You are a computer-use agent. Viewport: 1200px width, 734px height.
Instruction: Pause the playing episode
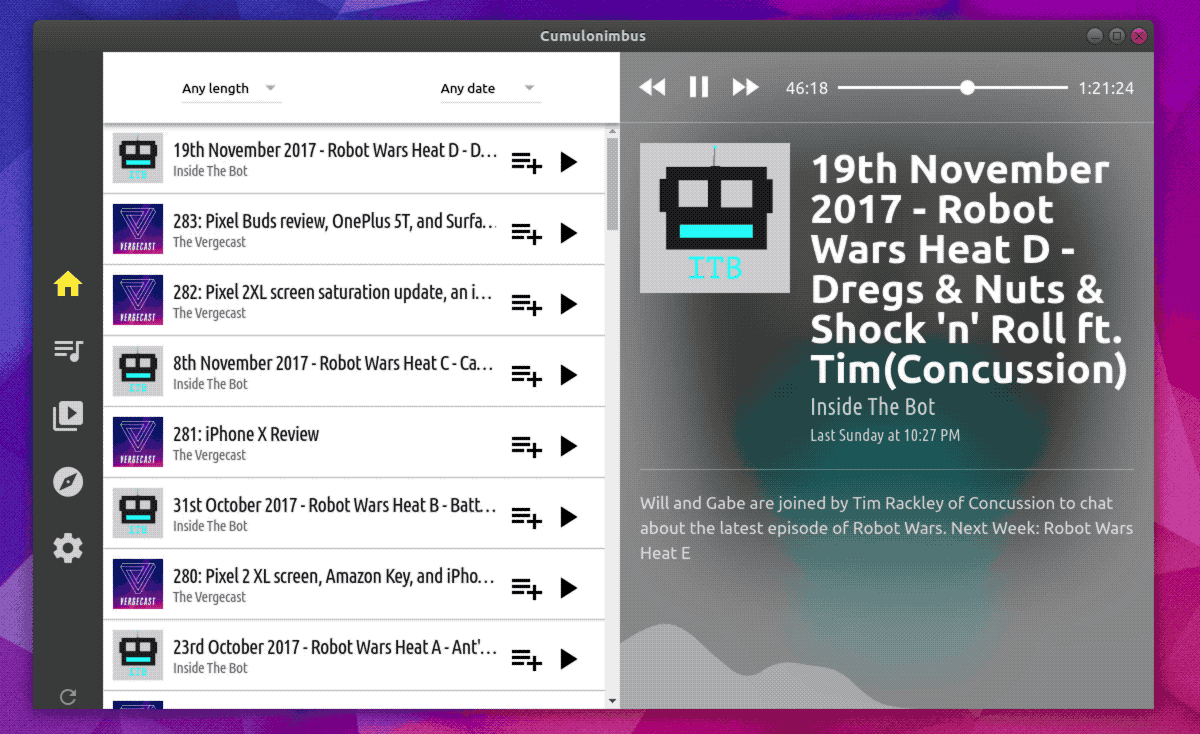(x=699, y=88)
